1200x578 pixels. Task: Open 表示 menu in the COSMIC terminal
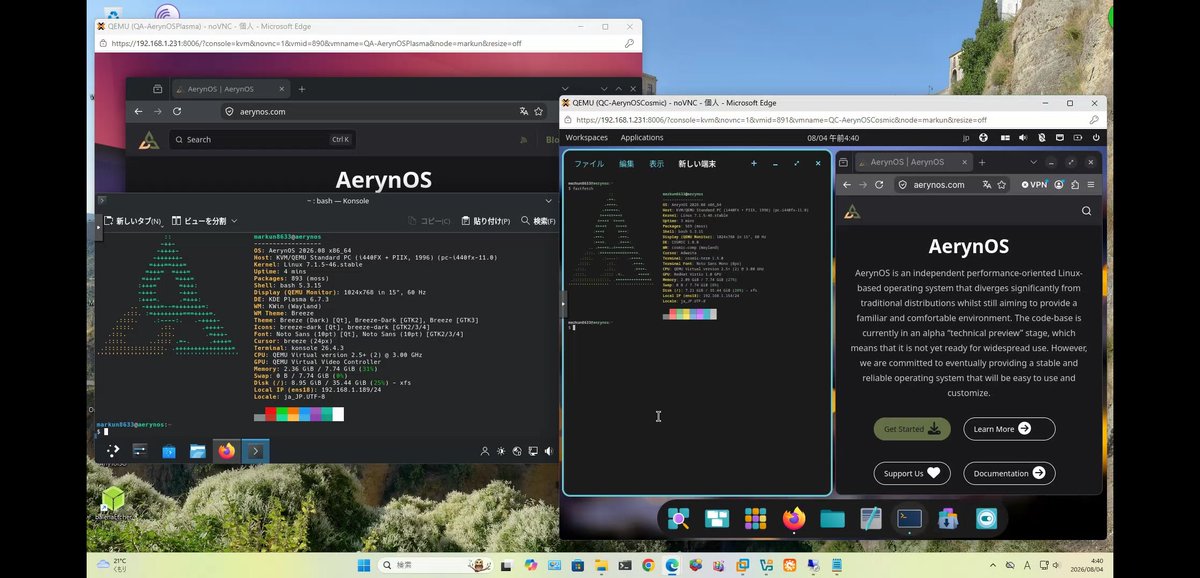tap(656, 163)
